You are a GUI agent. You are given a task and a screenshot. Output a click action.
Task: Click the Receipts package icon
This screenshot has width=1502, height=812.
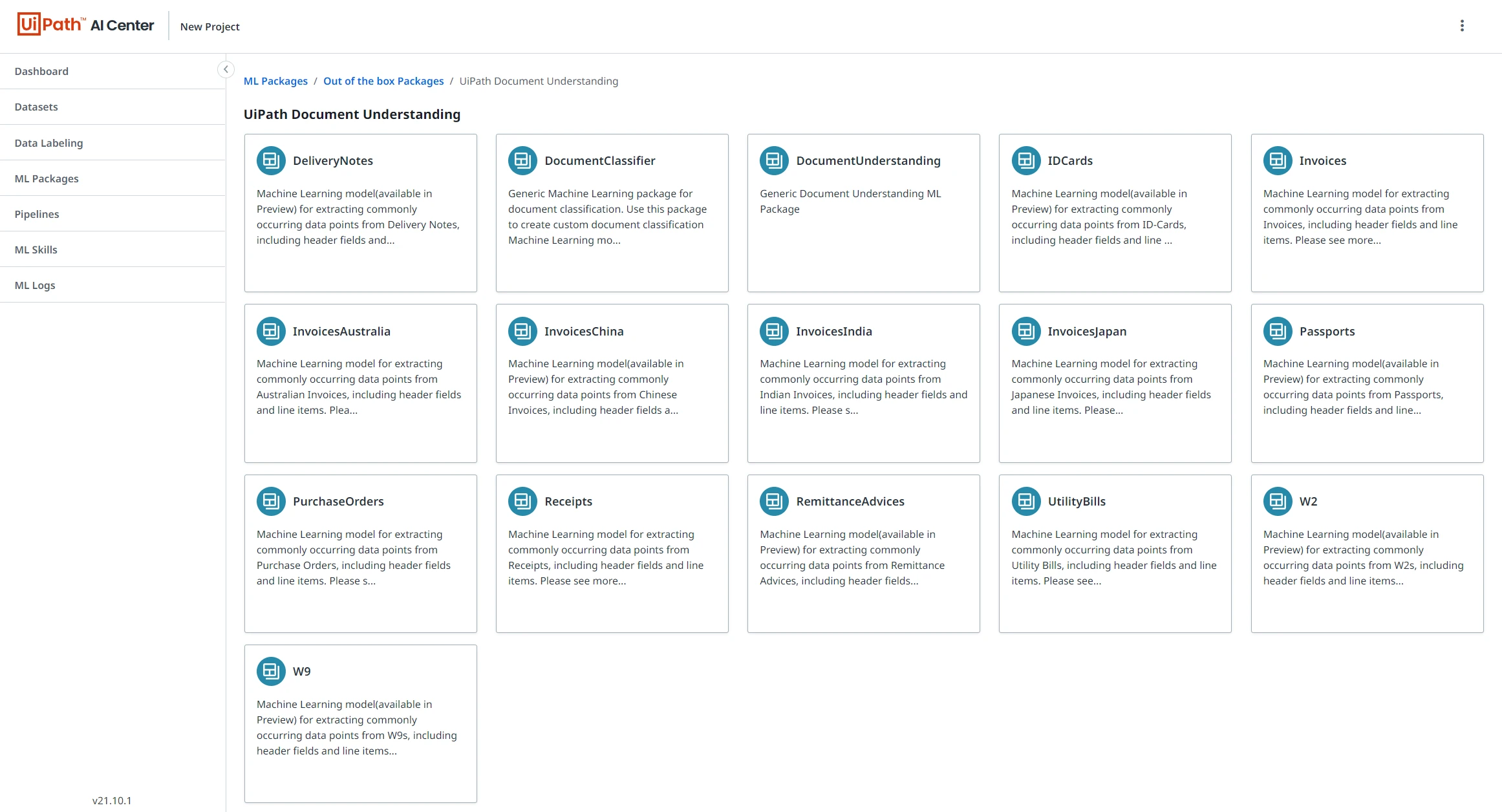click(x=522, y=501)
